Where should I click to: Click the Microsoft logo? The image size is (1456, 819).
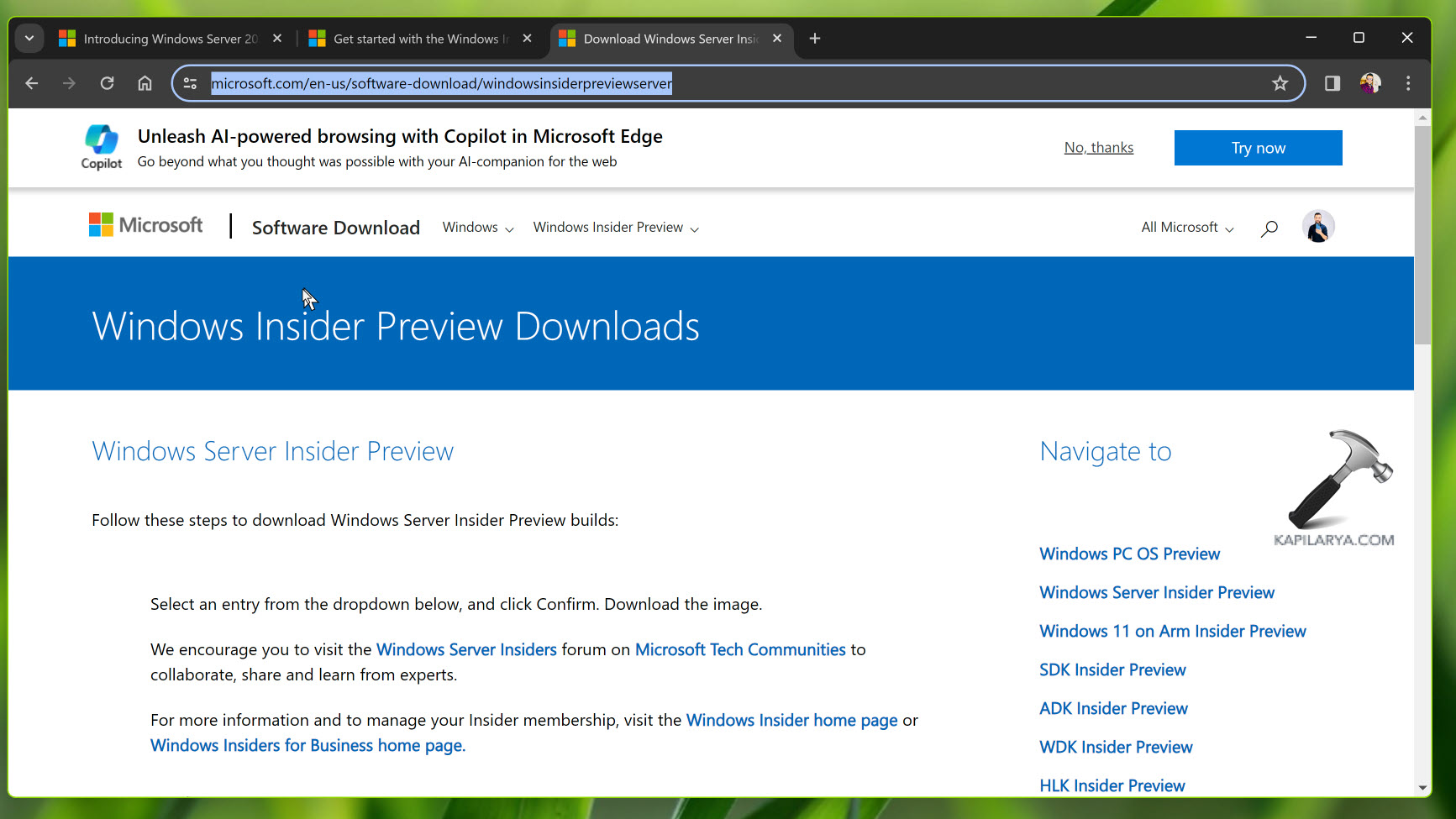(x=145, y=225)
